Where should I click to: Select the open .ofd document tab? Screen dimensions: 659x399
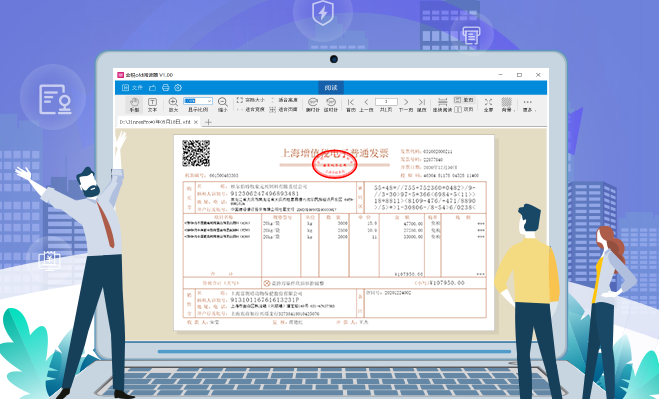(x=155, y=122)
